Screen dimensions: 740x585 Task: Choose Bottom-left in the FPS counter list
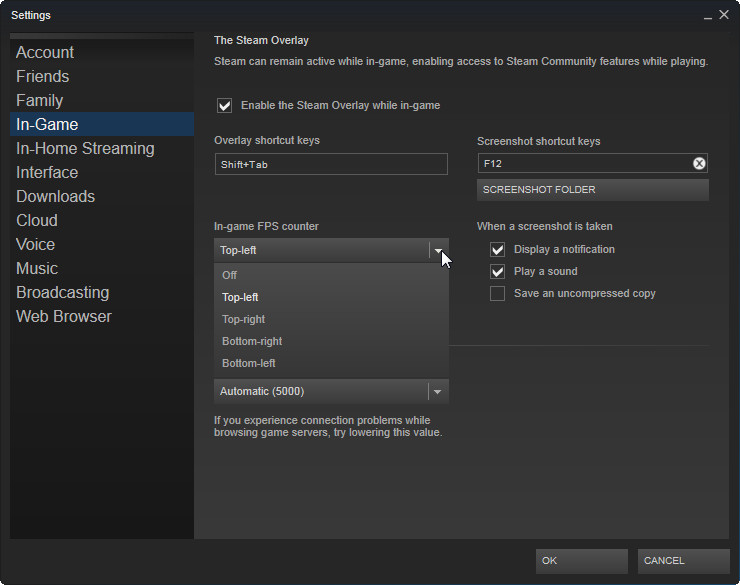point(331,363)
